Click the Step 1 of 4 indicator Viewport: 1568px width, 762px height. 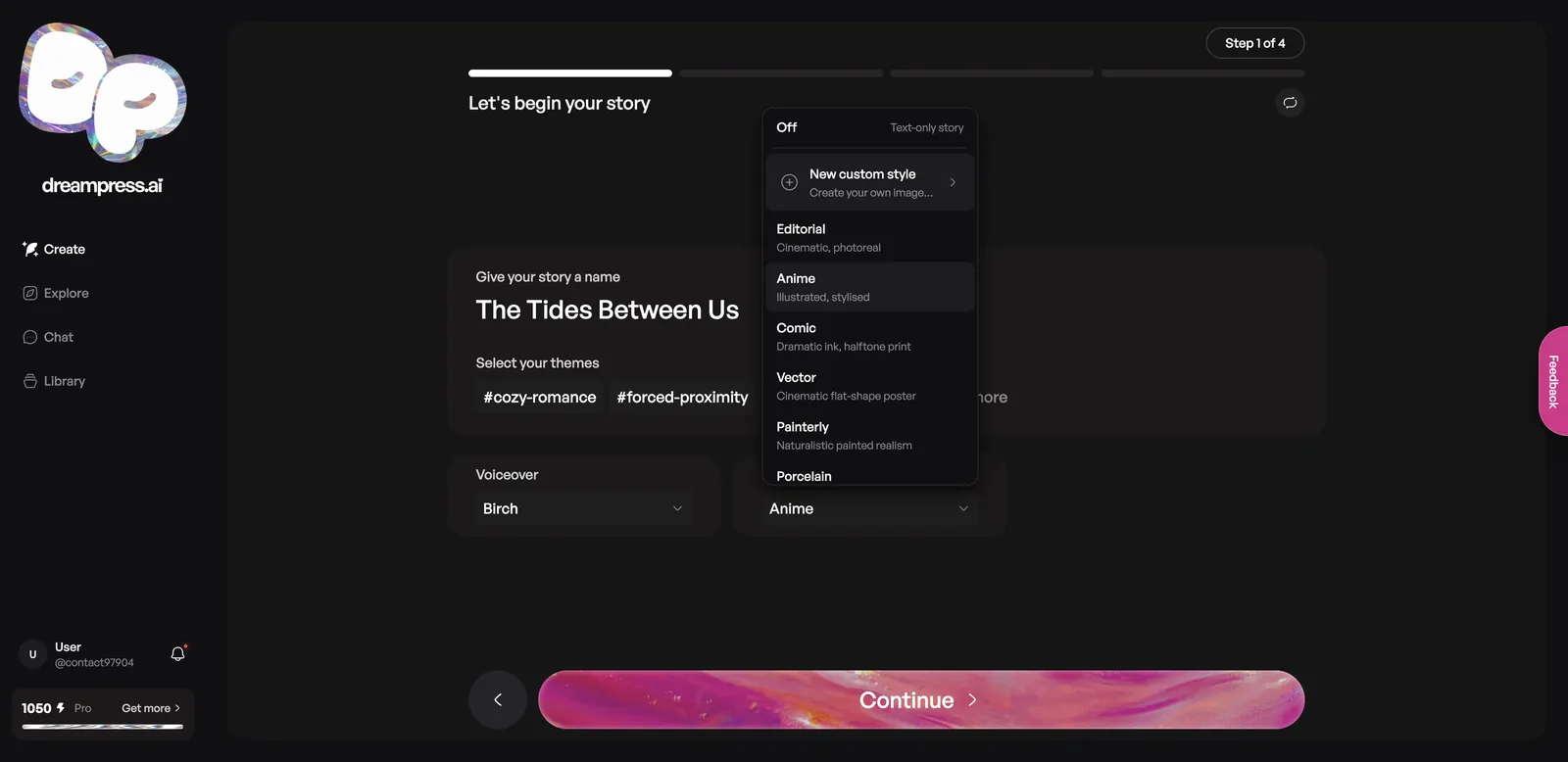pos(1255,43)
